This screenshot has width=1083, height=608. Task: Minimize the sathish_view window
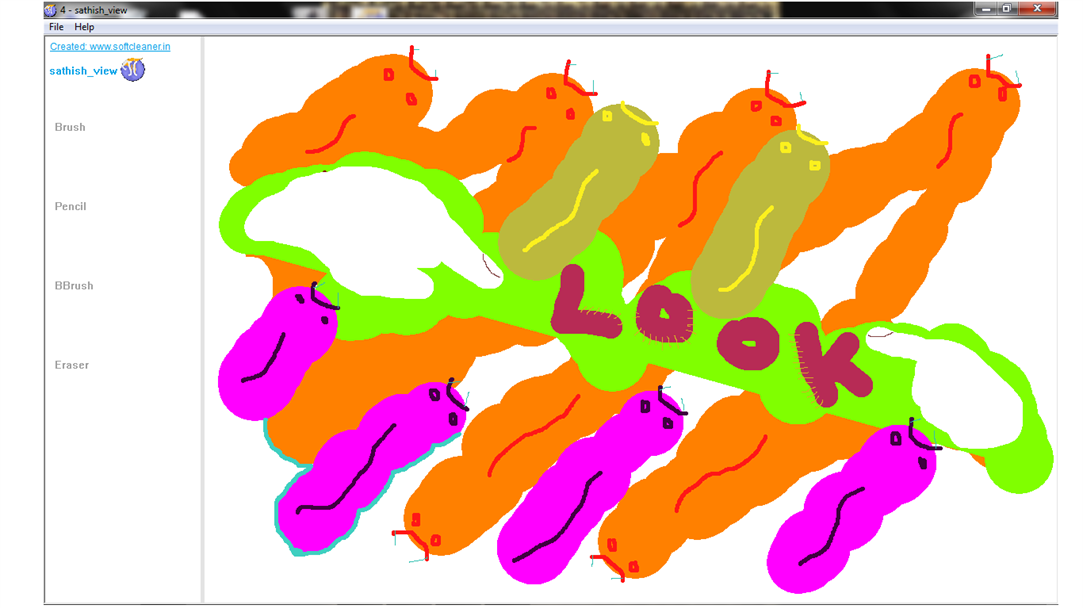click(986, 8)
